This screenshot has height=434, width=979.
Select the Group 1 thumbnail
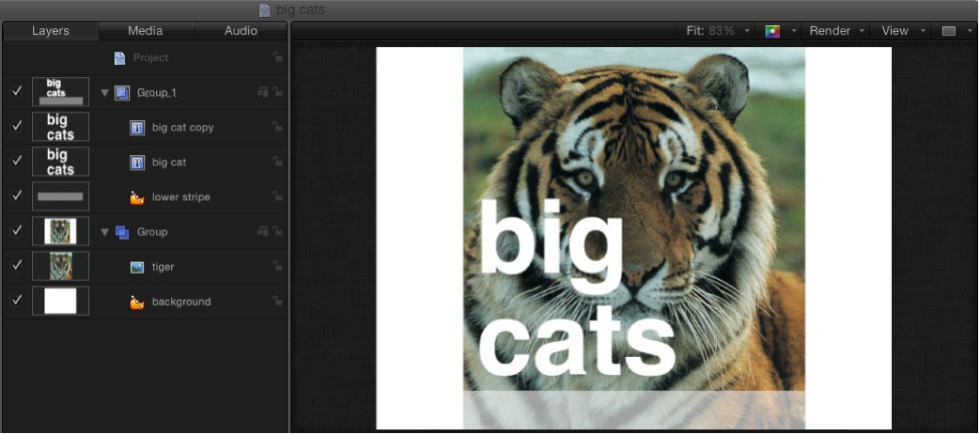[61, 92]
